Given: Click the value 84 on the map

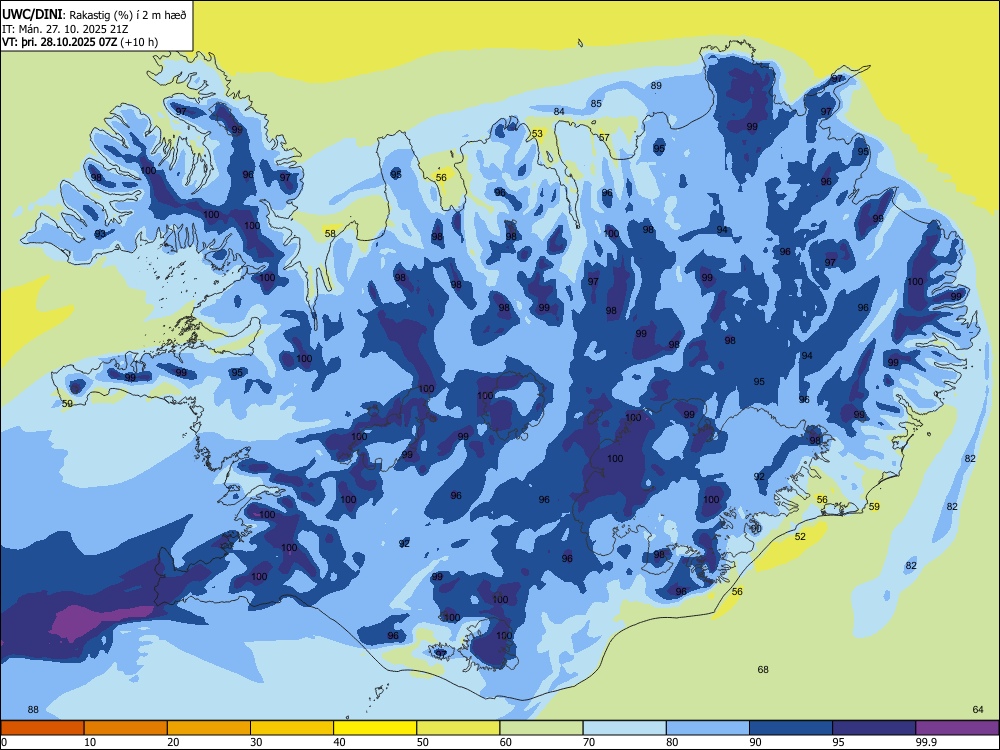Looking at the screenshot, I should pyautogui.click(x=559, y=112).
